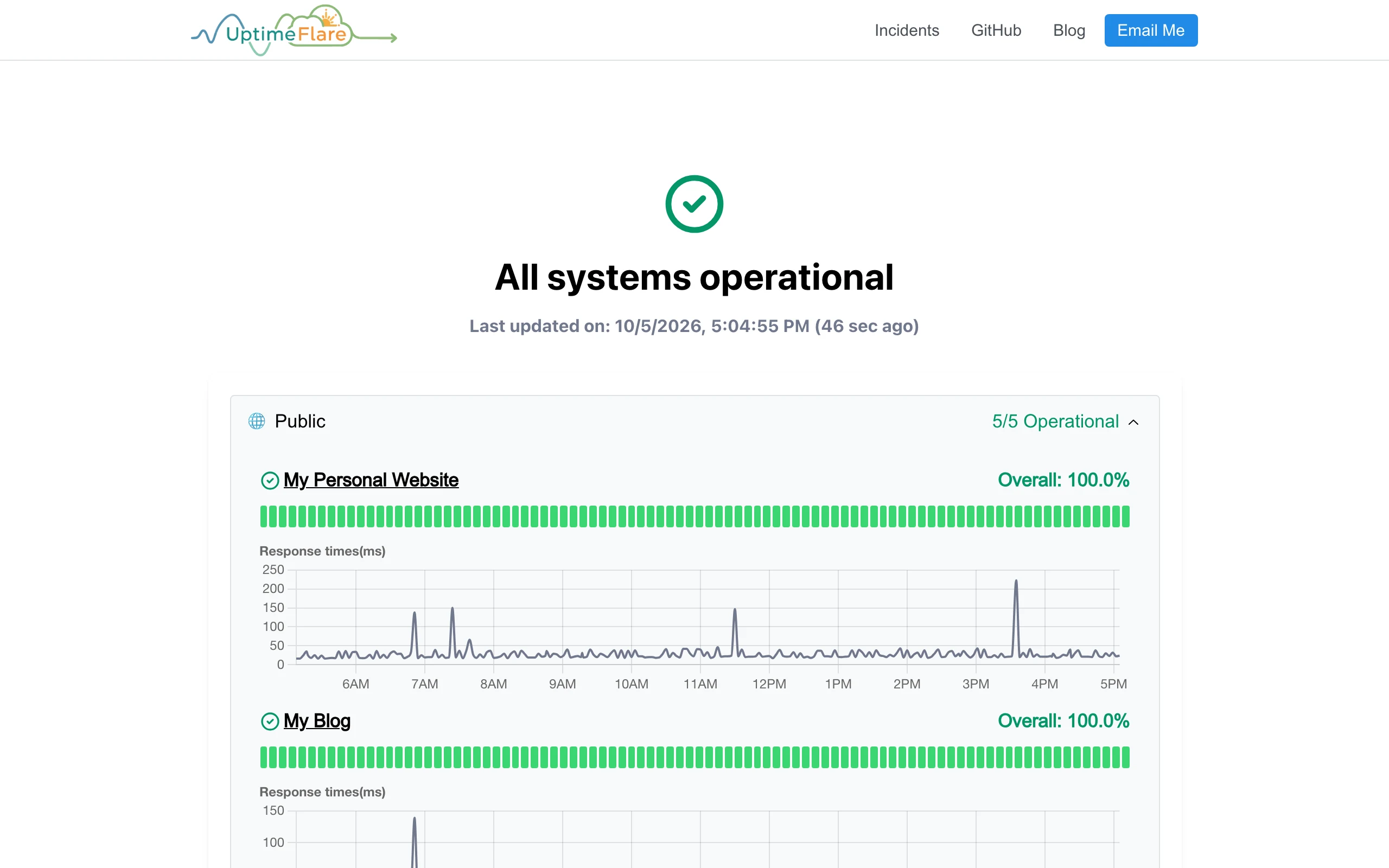Click My Blog Response times(ms) label
This screenshot has height=868, width=1389.
click(322, 792)
